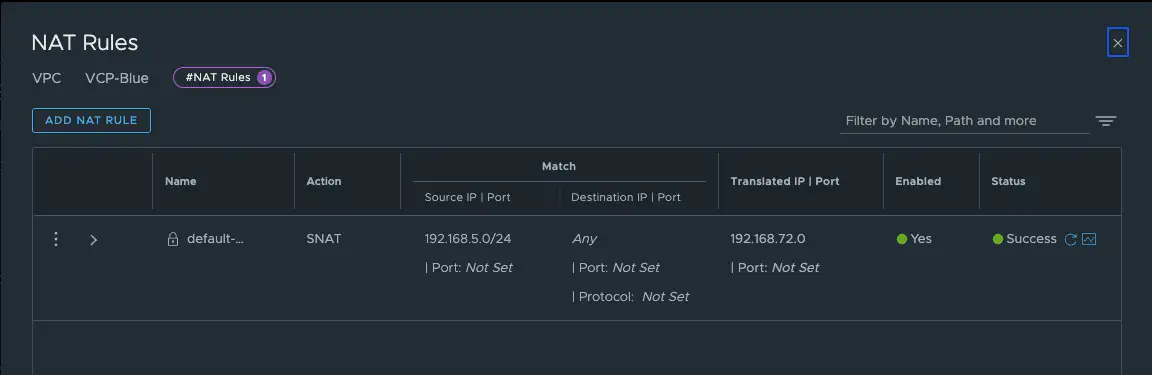Click the Name column header
This screenshot has width=1152, height=375.
[181, 181]
